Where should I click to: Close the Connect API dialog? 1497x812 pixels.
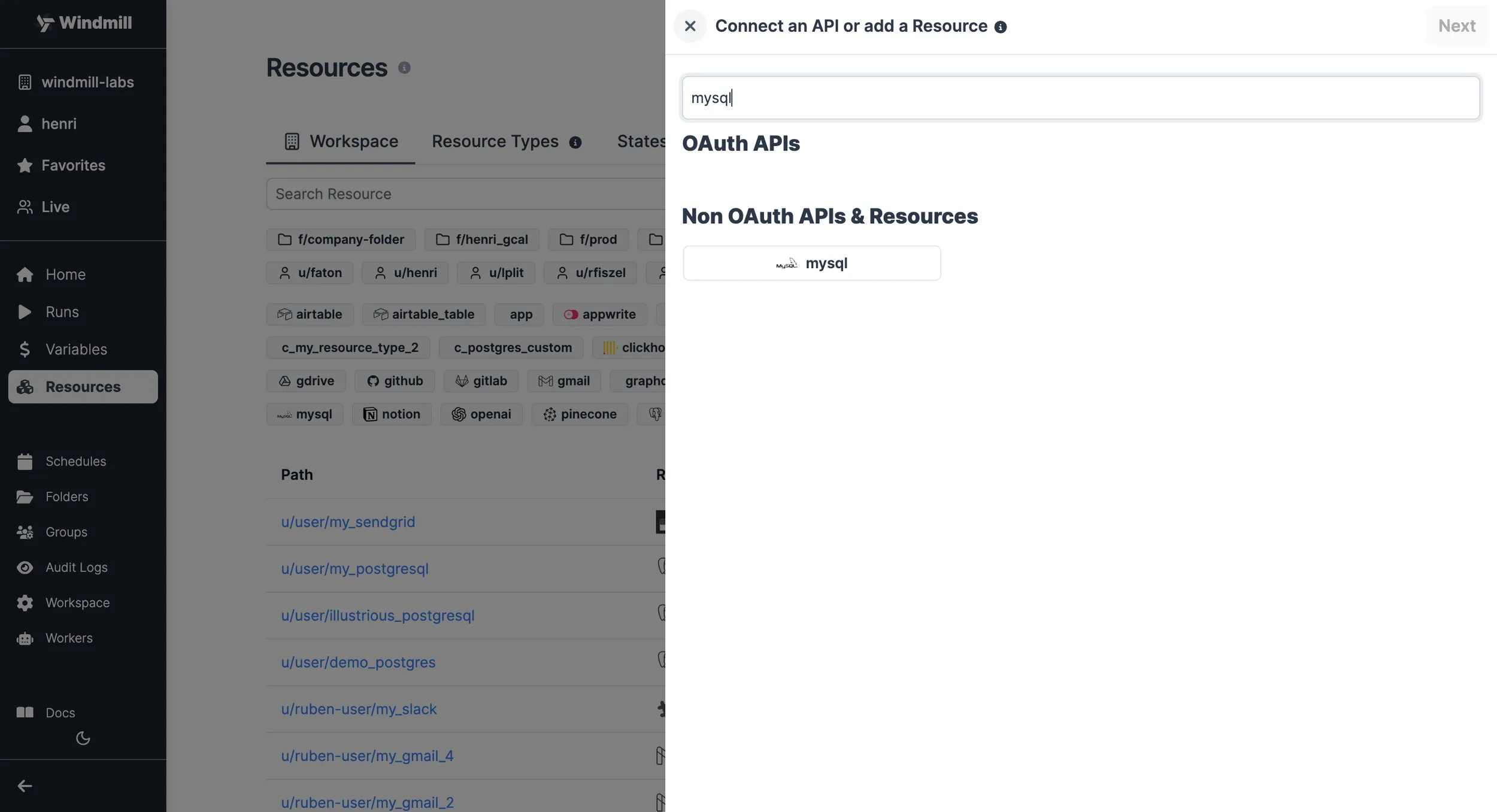tap(690, 26)
